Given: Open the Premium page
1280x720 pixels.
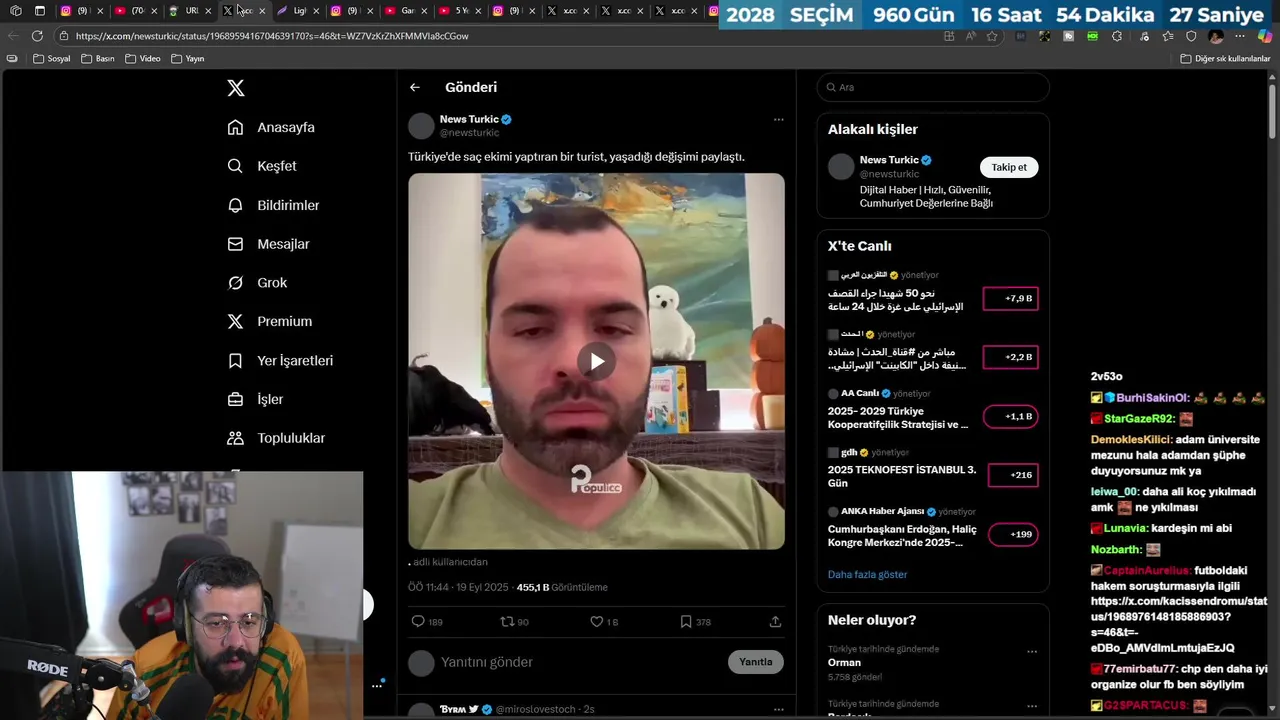Looking at the screenshot, I should pyautogui.click(x=269, y=321).
